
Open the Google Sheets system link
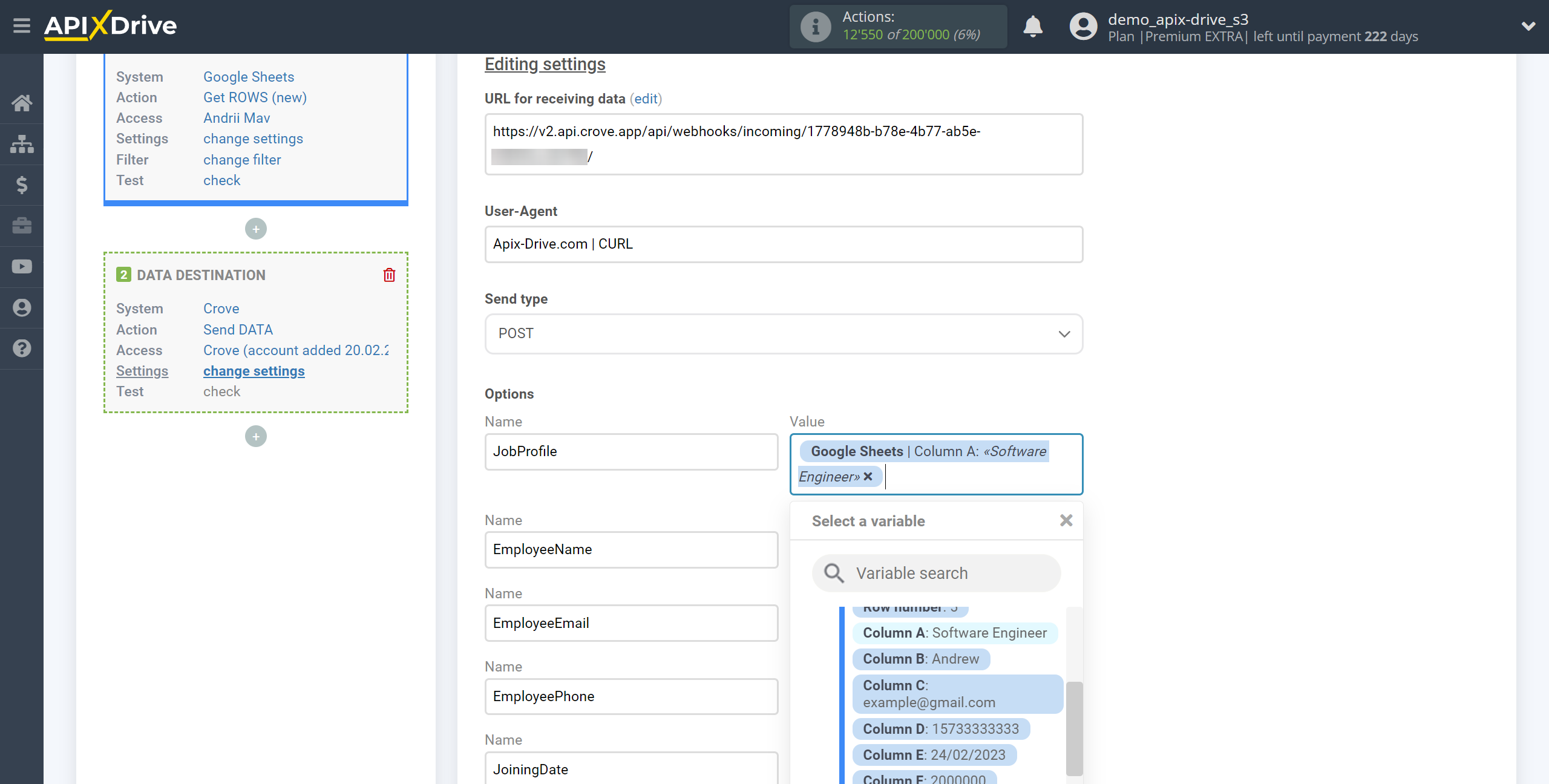click(x=249, y=77)
